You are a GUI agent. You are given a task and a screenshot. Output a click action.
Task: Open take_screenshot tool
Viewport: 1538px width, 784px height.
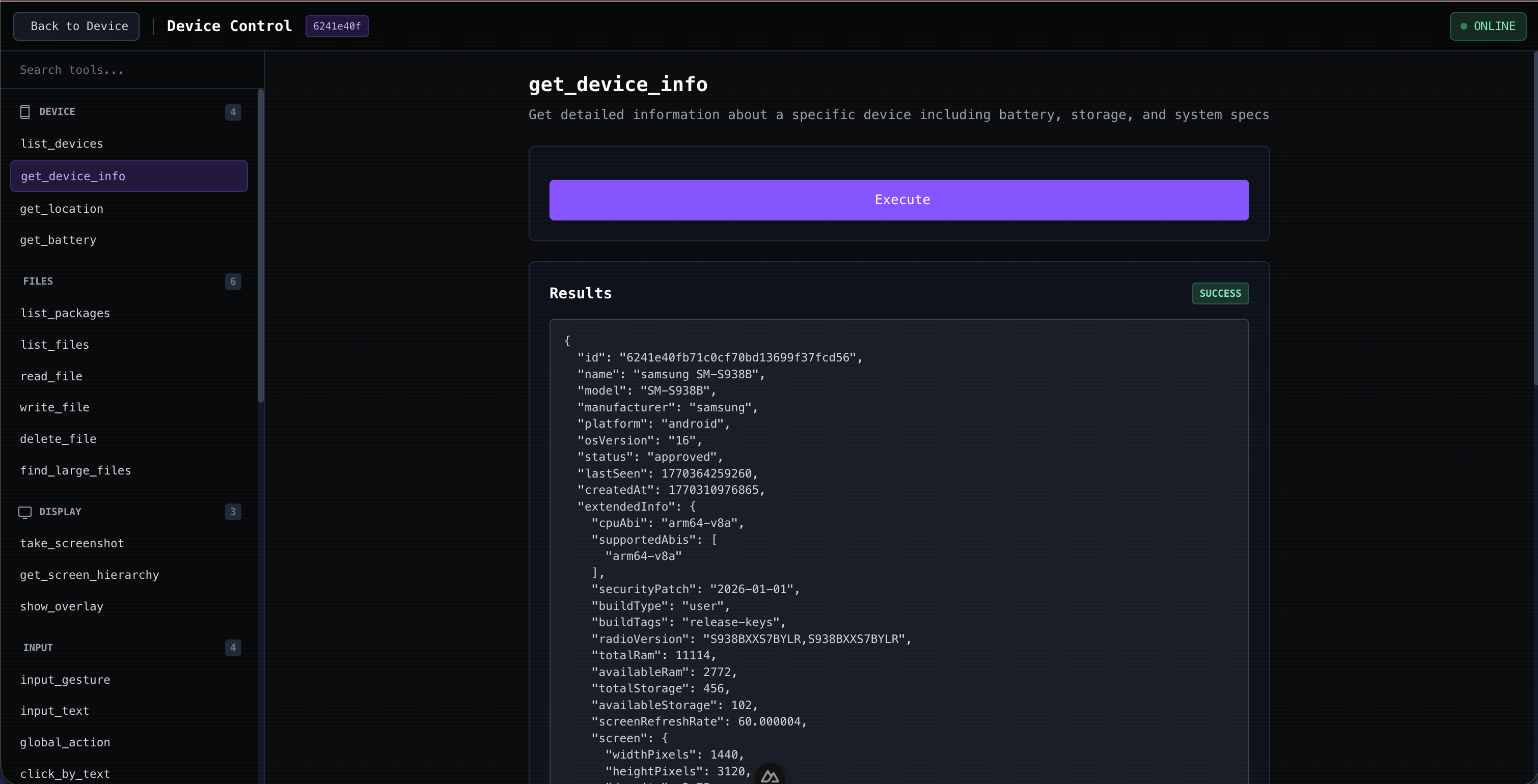click(x=129, y=544)
